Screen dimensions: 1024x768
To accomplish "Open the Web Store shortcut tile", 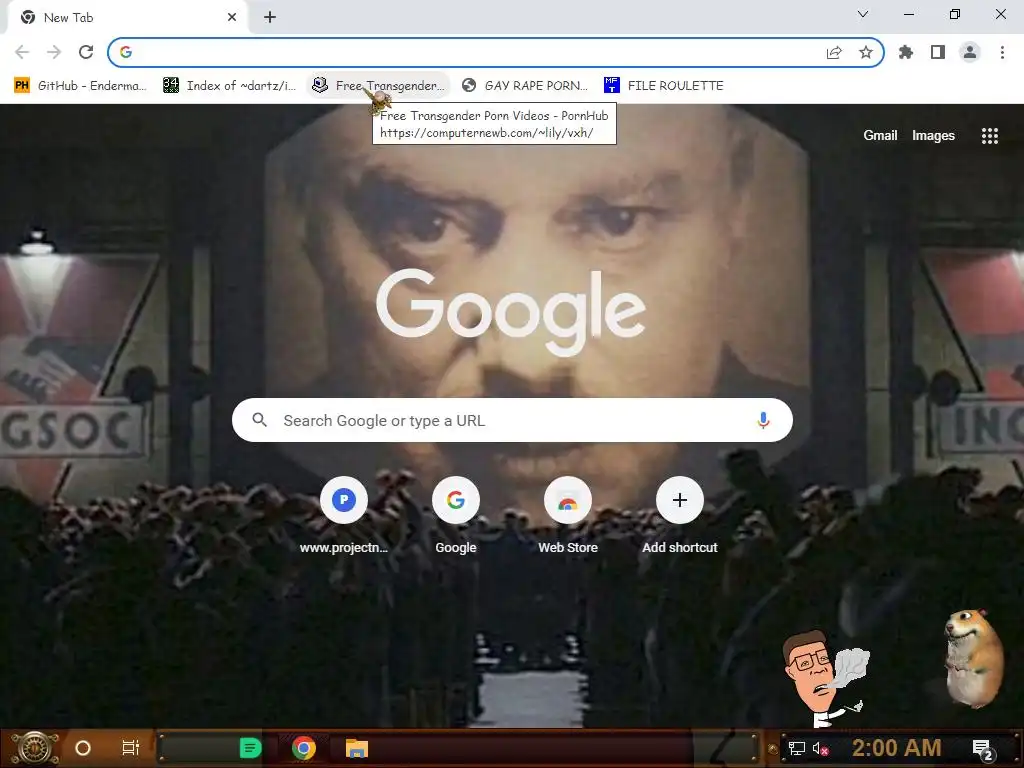I will click(568, 515).
